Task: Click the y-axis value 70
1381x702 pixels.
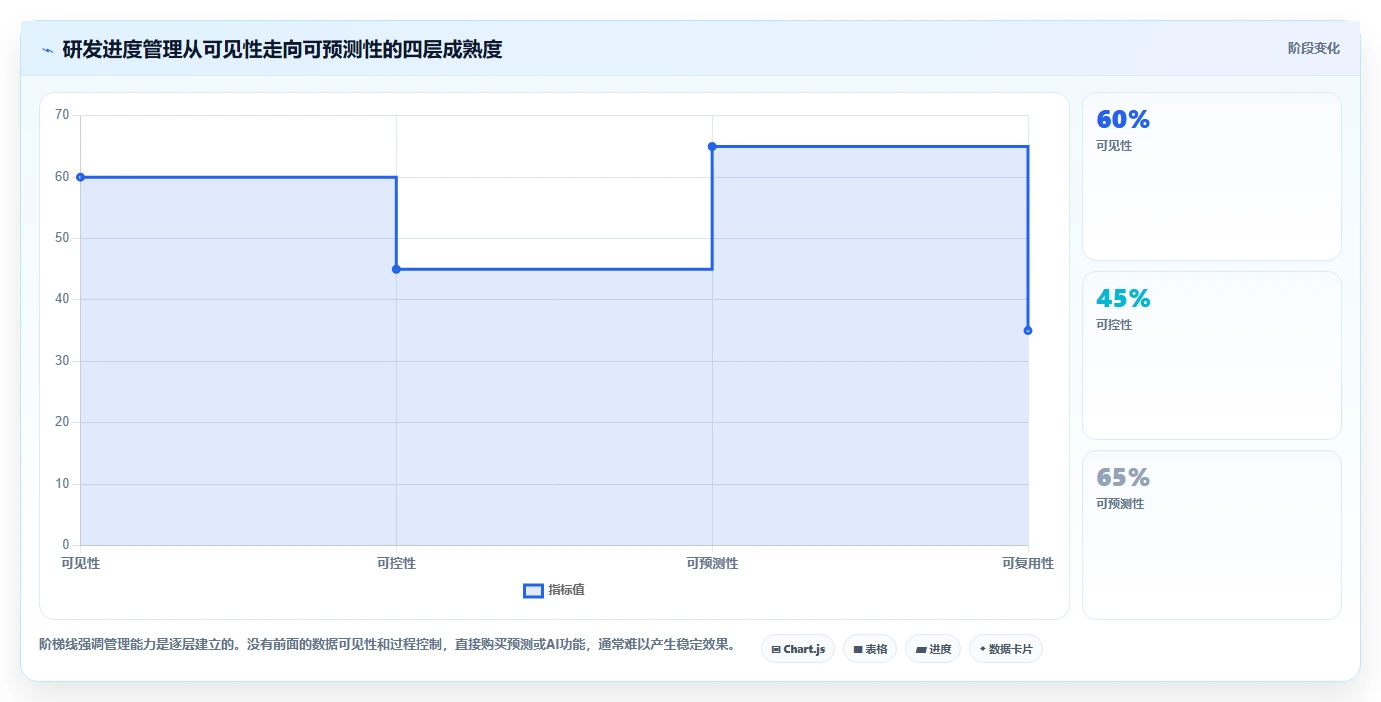Action: pyautogui.click(x=62, y=115)
